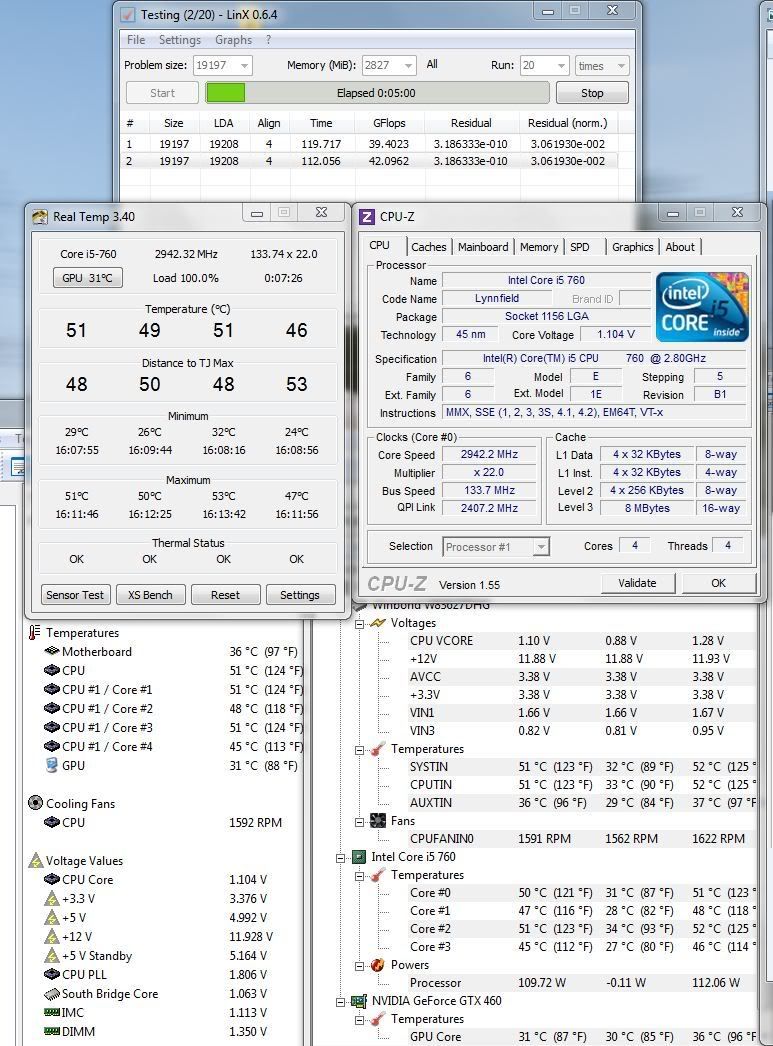Click the DIMM memory module icon
This screenshot has height=1046, width=773.
coord(51,1031)
